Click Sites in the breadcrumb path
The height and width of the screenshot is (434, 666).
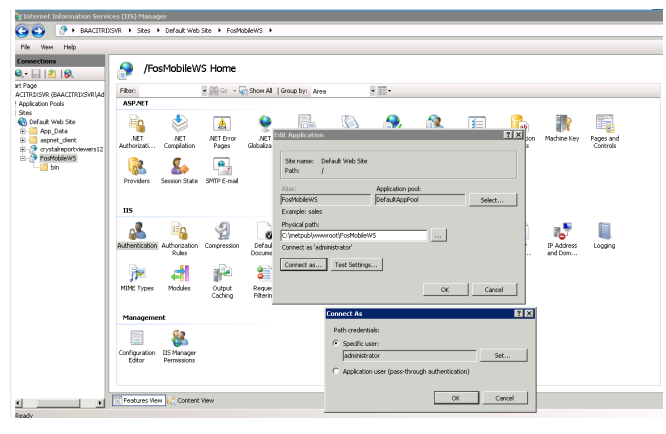(x=144, y=31)
